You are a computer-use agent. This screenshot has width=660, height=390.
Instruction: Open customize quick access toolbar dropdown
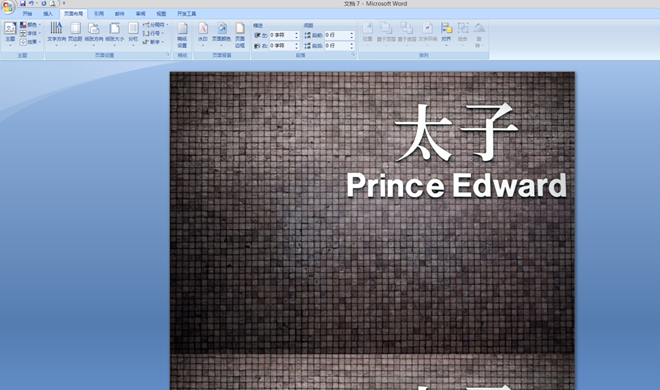[x=64, y=3]
